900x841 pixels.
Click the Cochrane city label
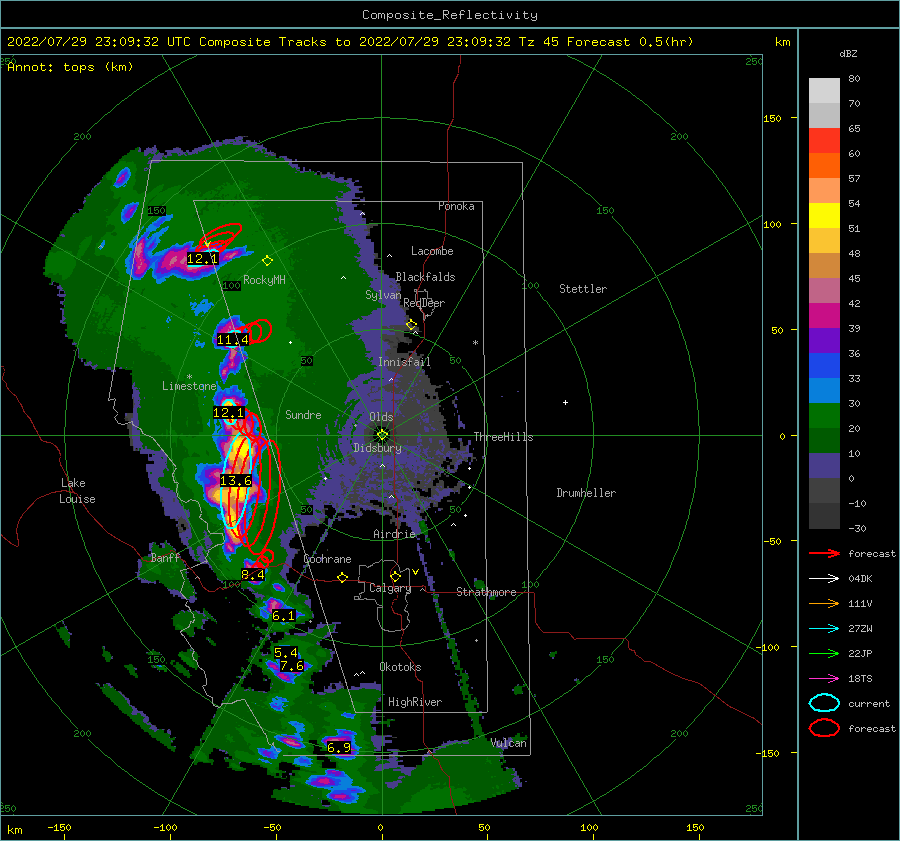[x=327, y=559]
